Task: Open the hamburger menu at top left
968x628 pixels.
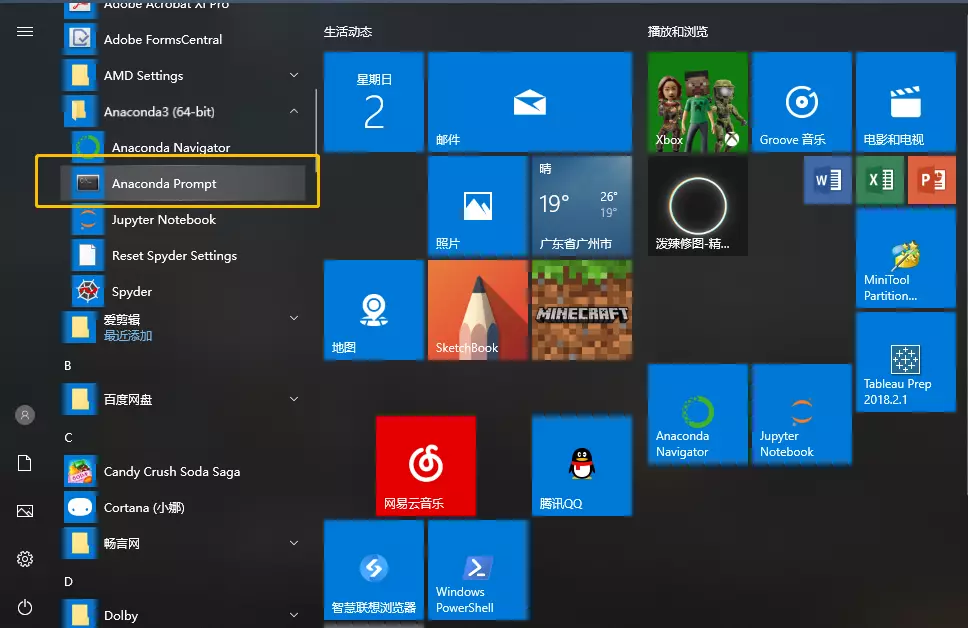Action: click(x=25, y=31)
